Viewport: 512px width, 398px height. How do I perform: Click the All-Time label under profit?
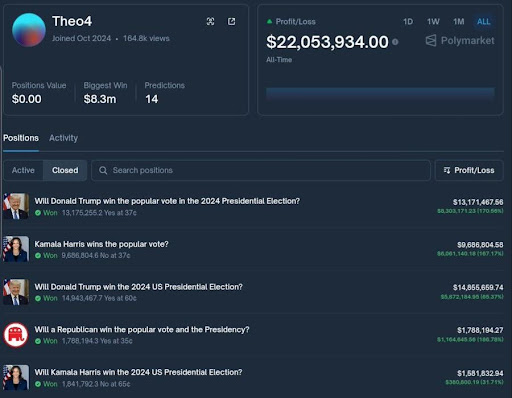[x=279, y=60]
